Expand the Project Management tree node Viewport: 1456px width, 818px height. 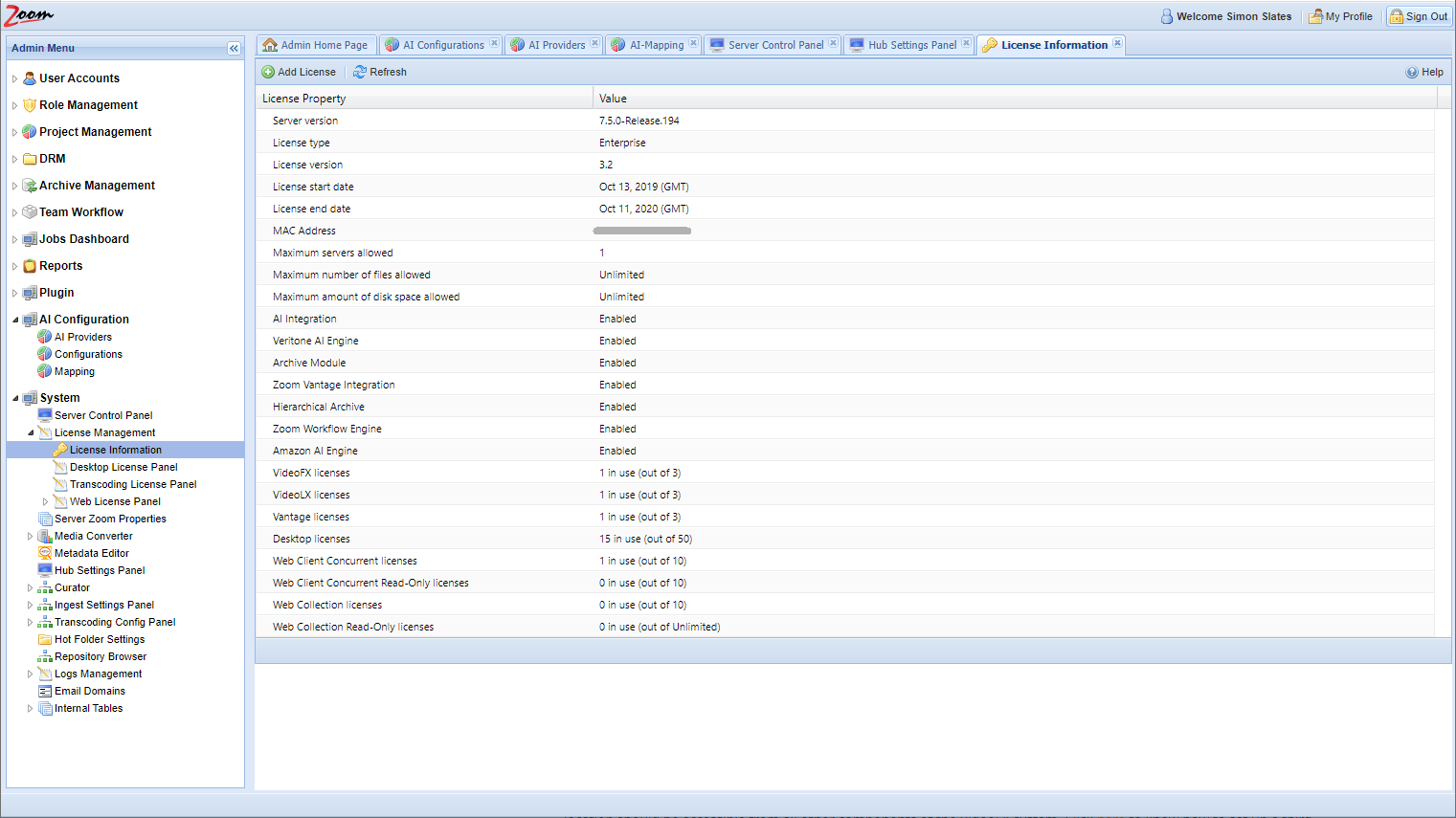[14, 133]
